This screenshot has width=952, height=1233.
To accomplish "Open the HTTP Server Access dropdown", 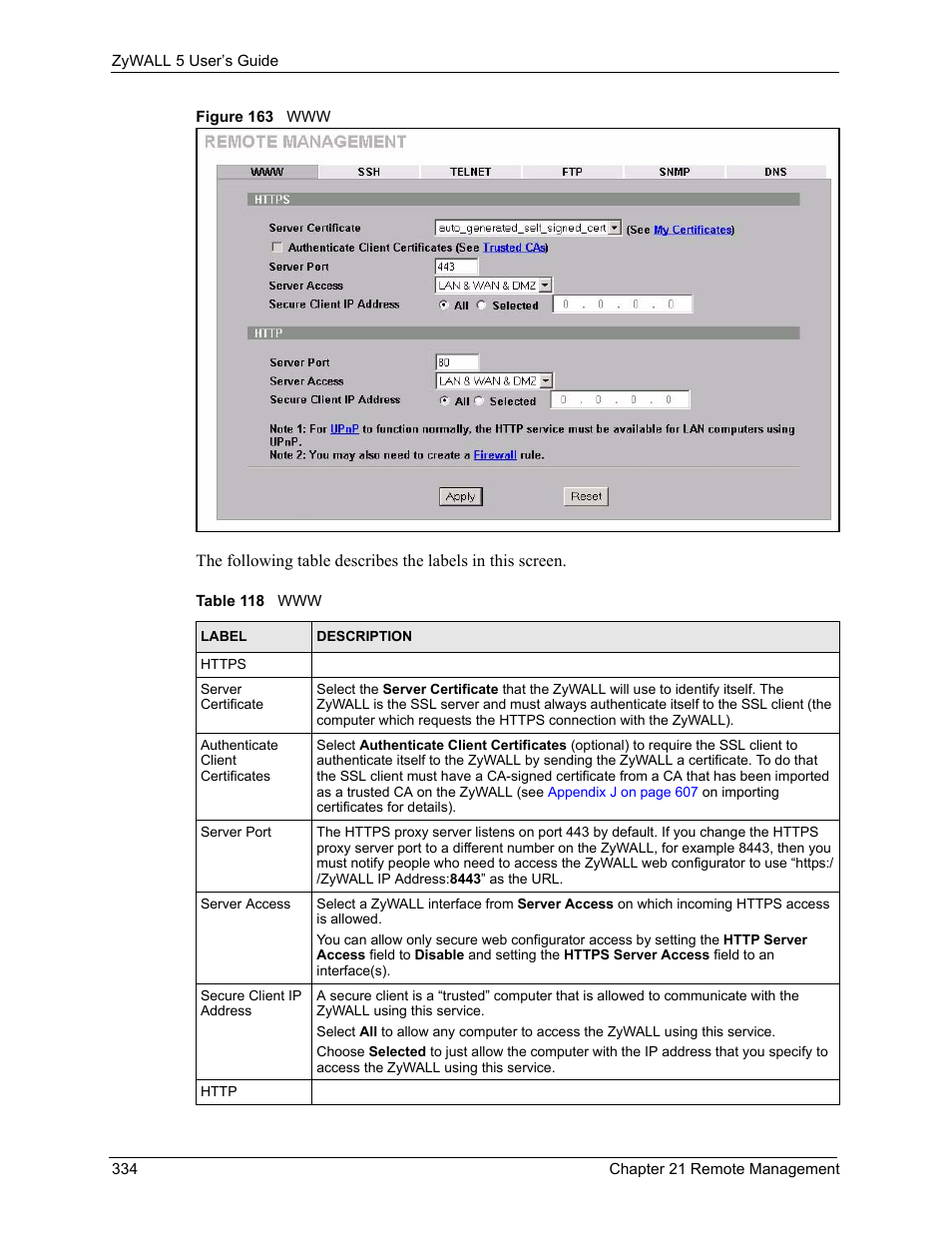I will 546,380.
